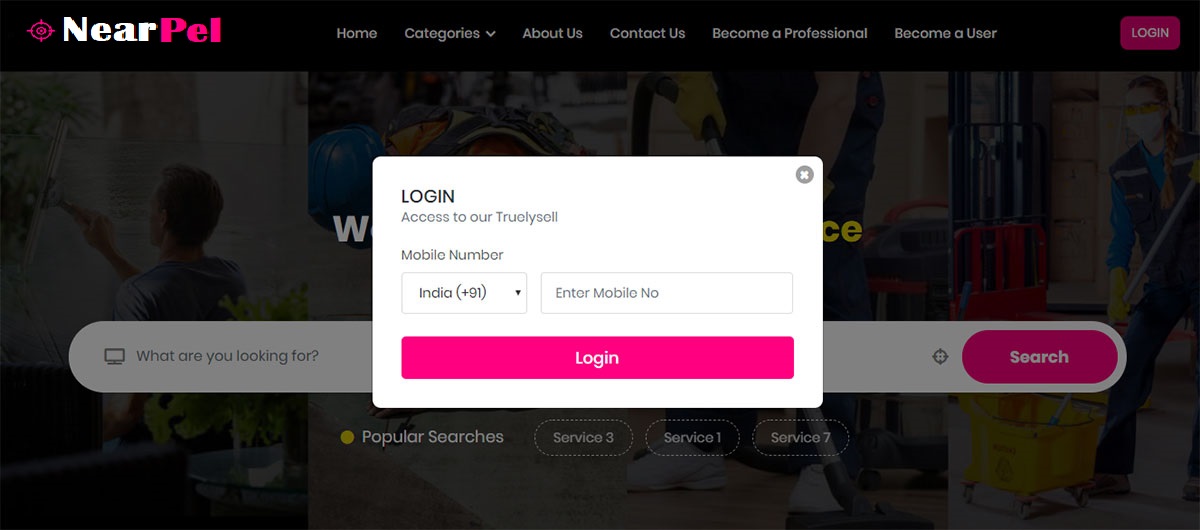This screenshot has width=1200, height=530.
Task: Select Become a User in navigation
Action: (x=945, y=33)
